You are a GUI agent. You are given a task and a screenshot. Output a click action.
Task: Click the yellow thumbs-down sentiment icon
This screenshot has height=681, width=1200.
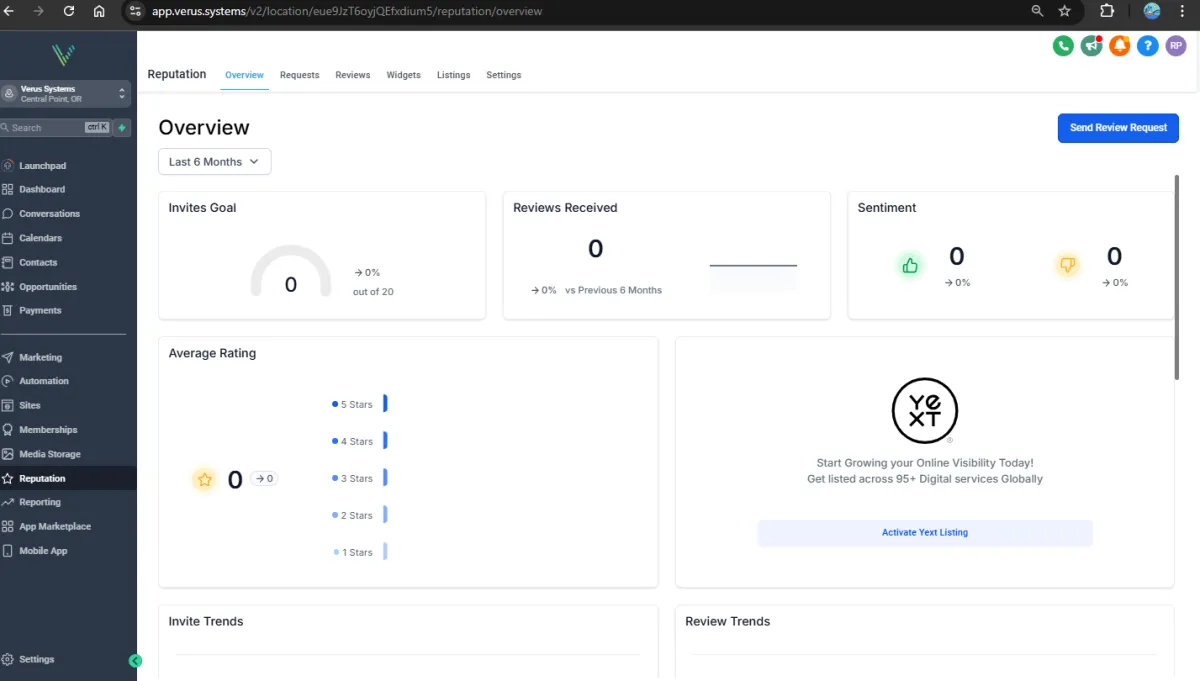[1067, 266]
